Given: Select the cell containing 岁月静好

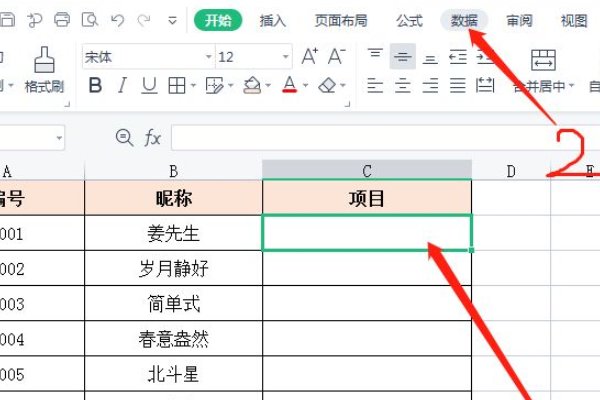Looking at the screenshot, I should [173, 268].
